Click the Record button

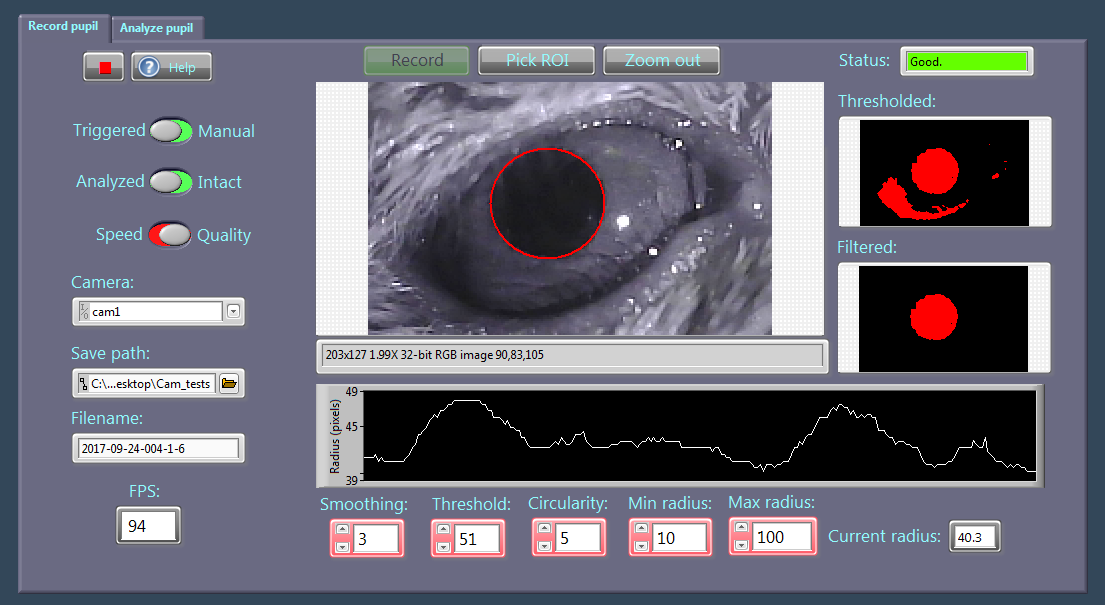click(x=417, y=60)
